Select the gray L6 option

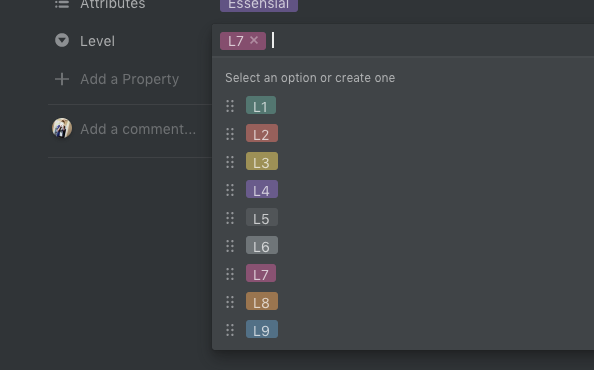[262, 245]
